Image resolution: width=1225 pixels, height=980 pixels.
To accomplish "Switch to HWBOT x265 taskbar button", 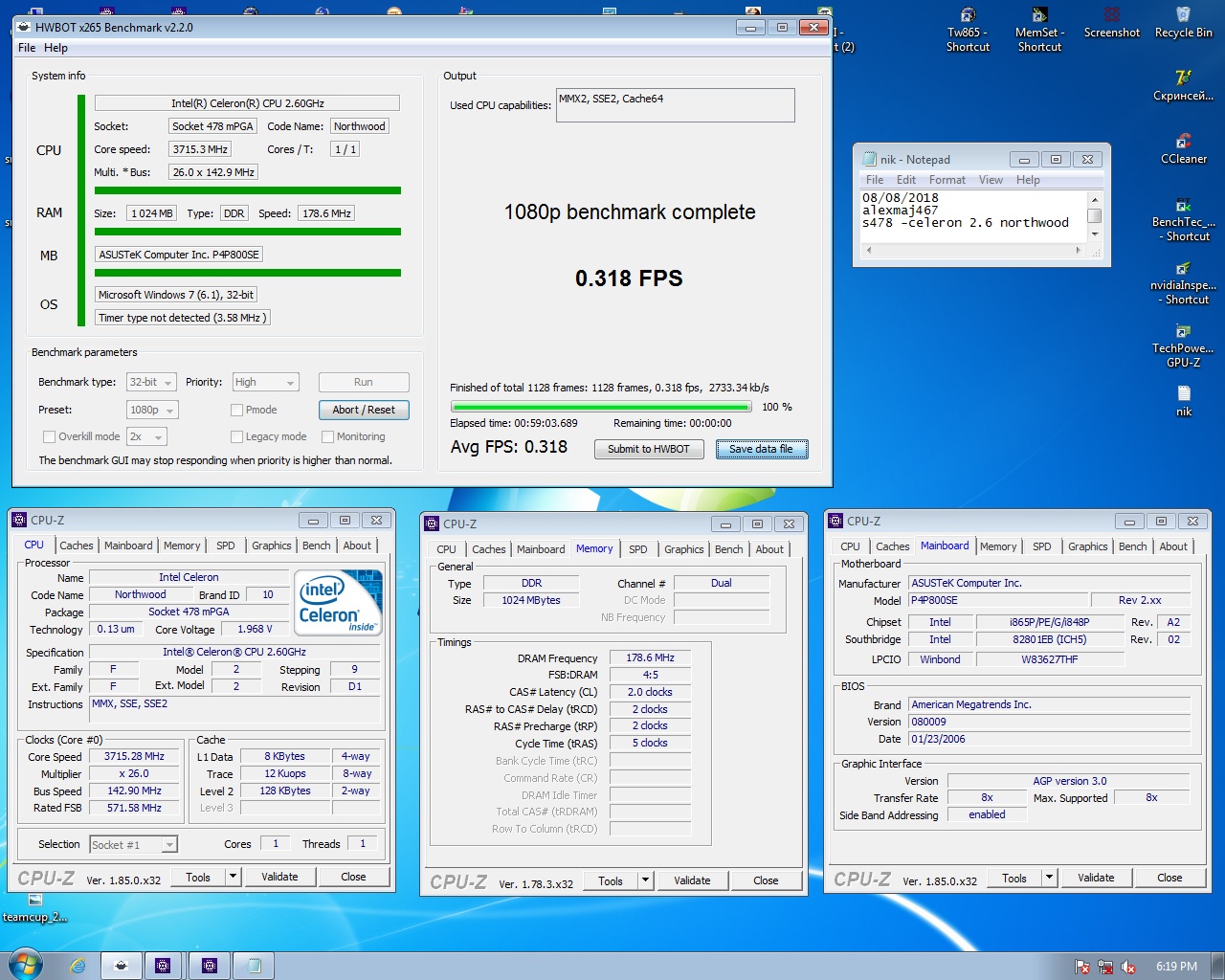I will [x=121, y=966].
